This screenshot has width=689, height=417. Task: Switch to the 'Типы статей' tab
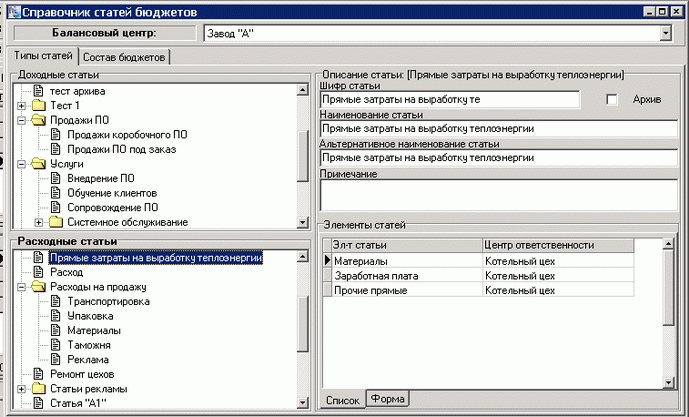click(43, 56)
